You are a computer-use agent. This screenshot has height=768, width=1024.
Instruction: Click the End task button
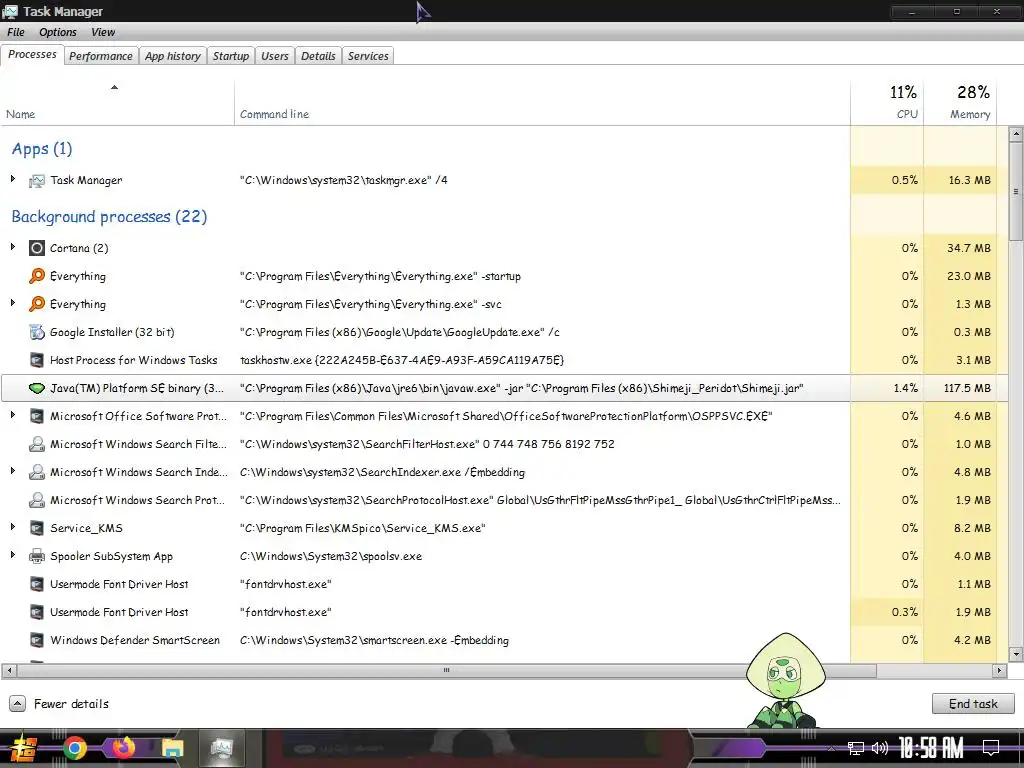973,703
